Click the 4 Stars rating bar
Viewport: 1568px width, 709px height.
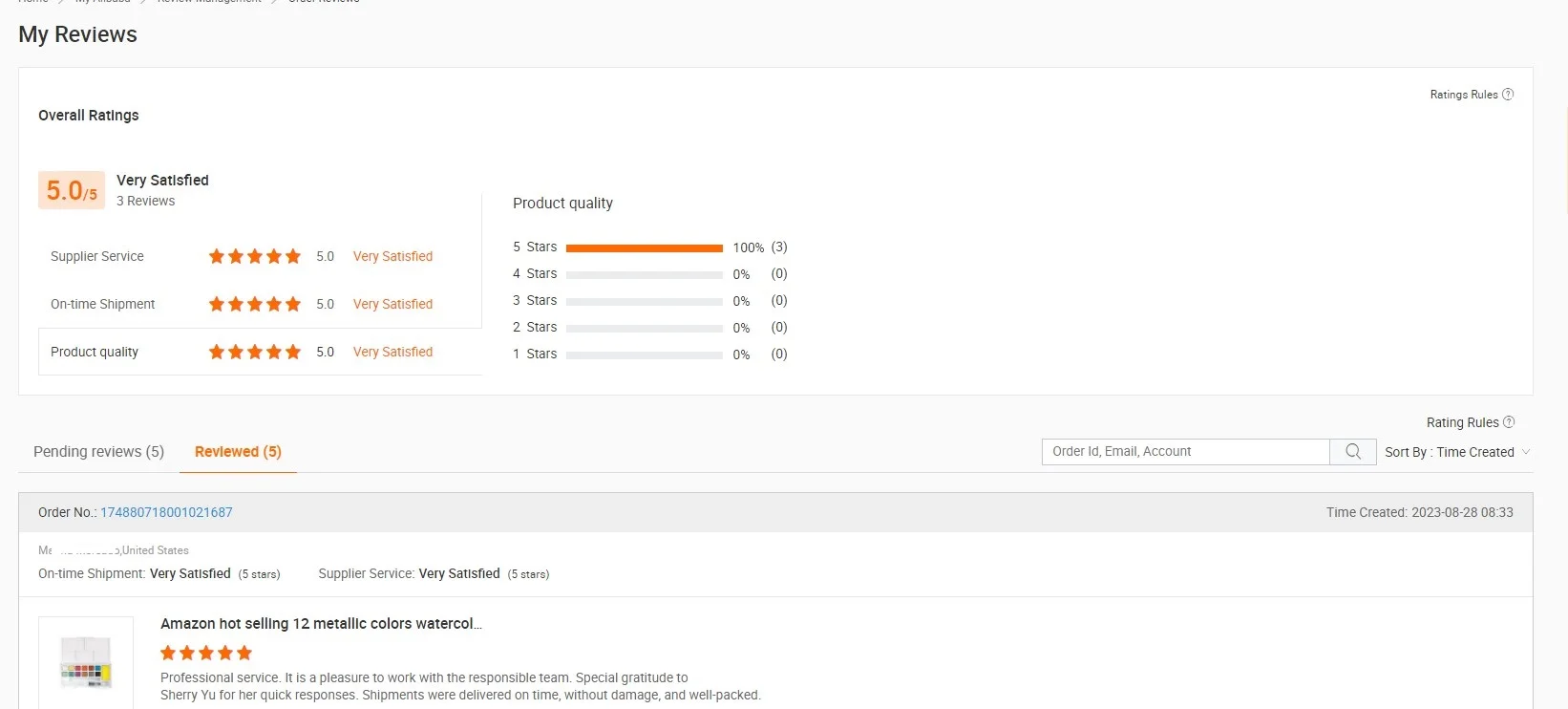pos(644,275)
